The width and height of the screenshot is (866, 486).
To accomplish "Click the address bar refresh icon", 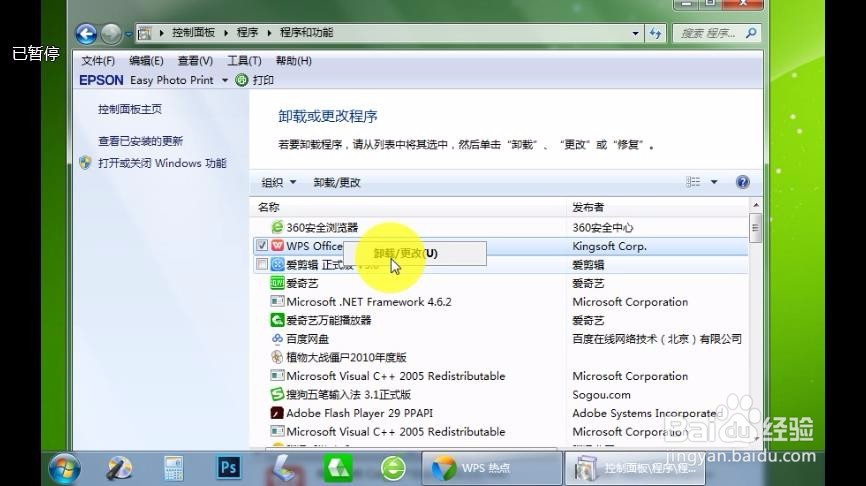I will [x=656, y=33].
